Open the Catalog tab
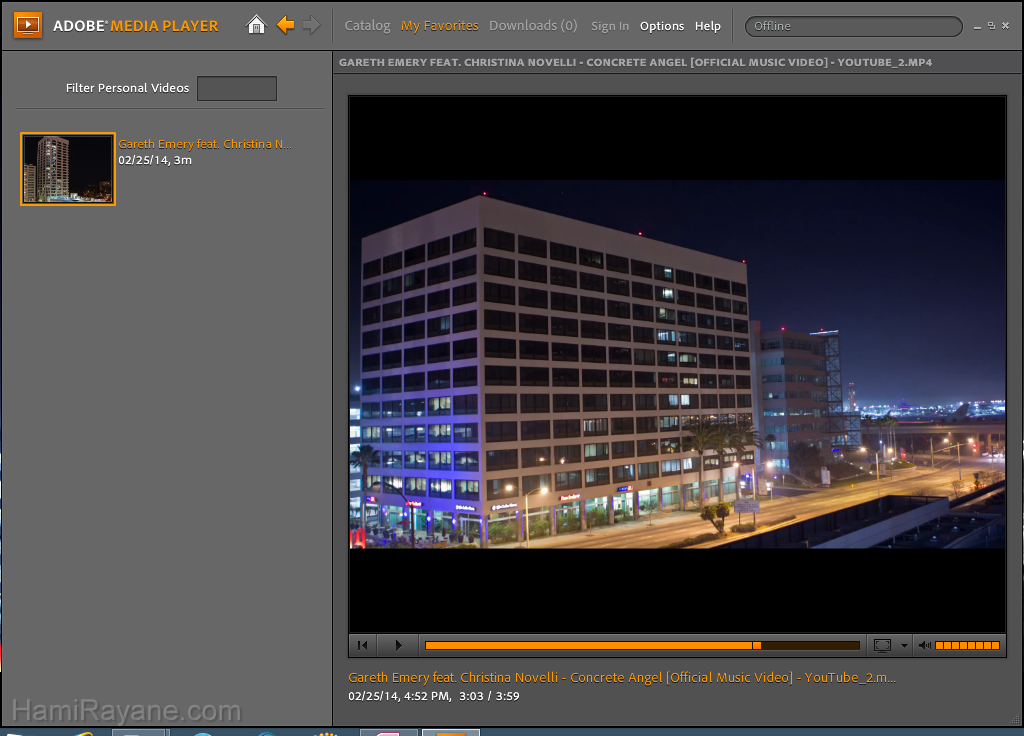1024x736 pixels. [367, 25]
